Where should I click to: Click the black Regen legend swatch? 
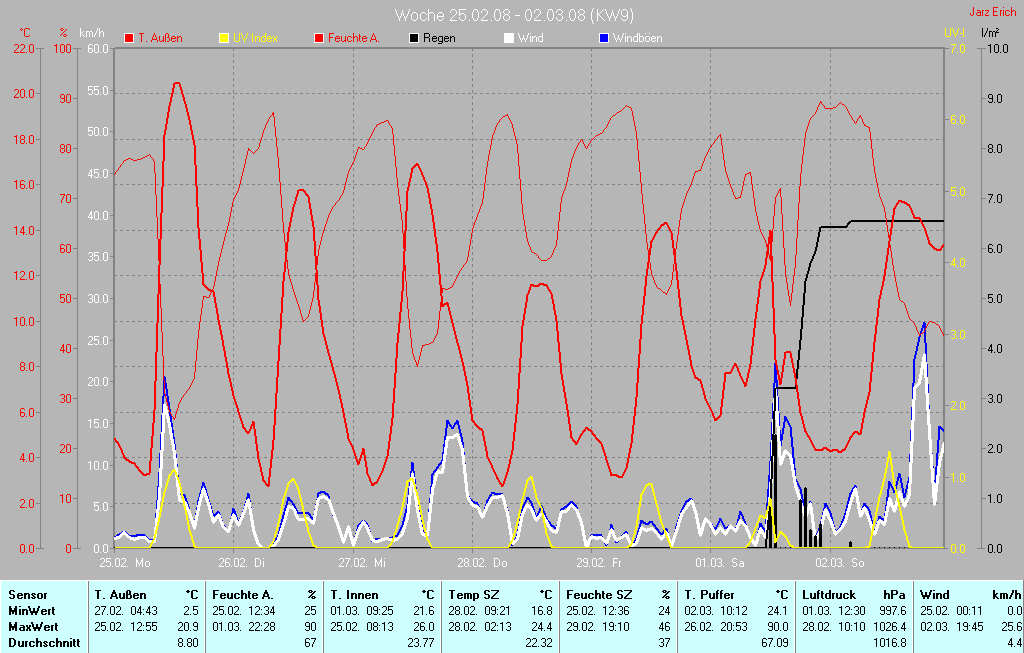click(x=414, y=38)
